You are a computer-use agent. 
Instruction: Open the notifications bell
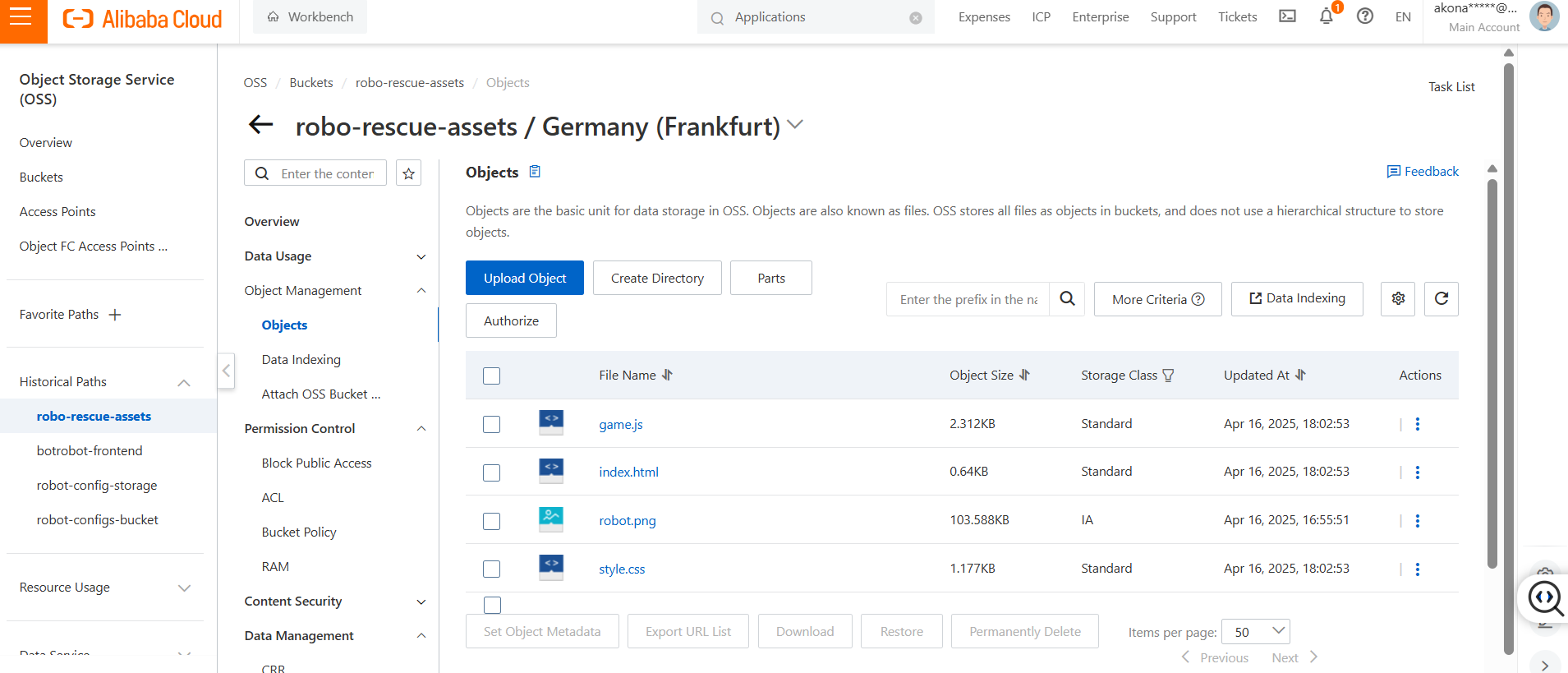[1327, 16]
